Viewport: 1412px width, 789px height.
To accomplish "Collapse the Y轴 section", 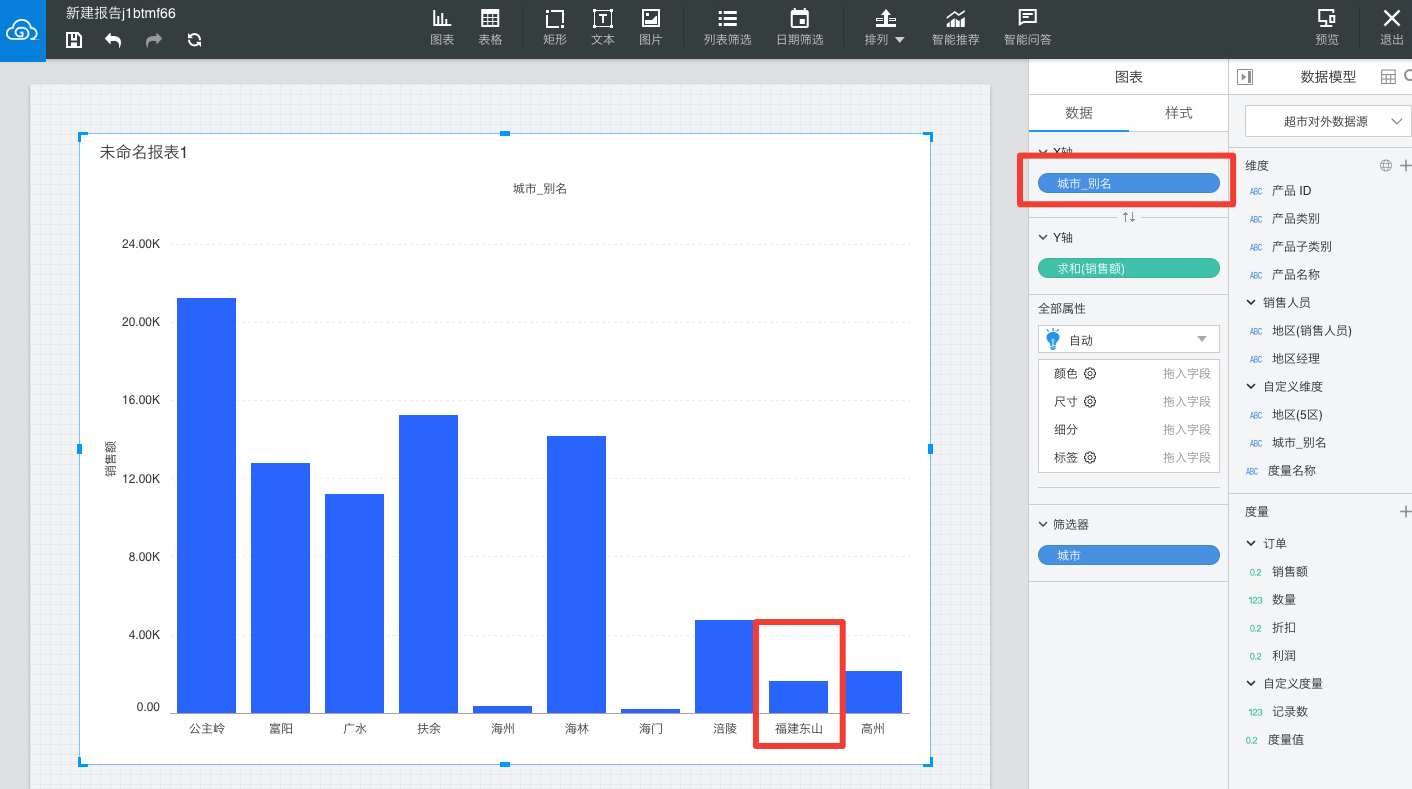I will [x=1044, y=237].
